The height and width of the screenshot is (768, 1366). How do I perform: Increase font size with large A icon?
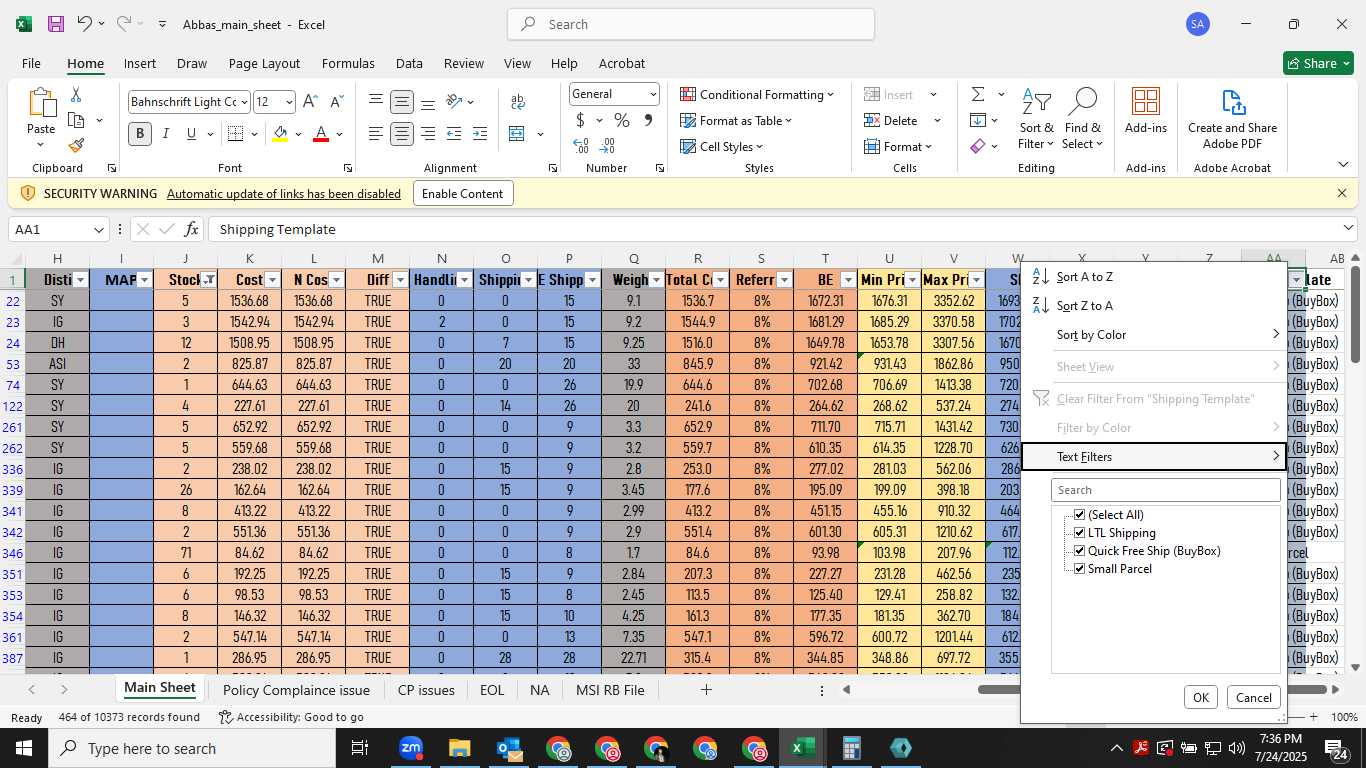click(310, 102)
